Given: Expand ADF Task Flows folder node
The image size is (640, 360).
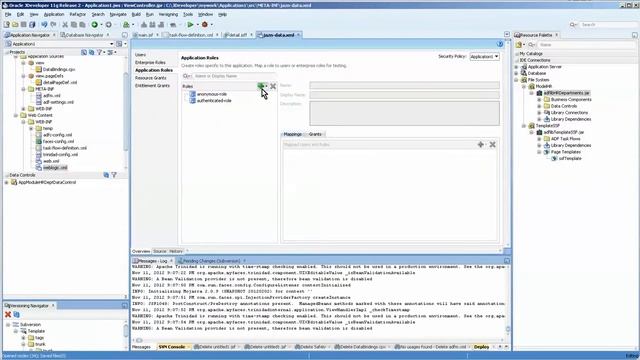Looking at the screenshot, I should point(539,139).
